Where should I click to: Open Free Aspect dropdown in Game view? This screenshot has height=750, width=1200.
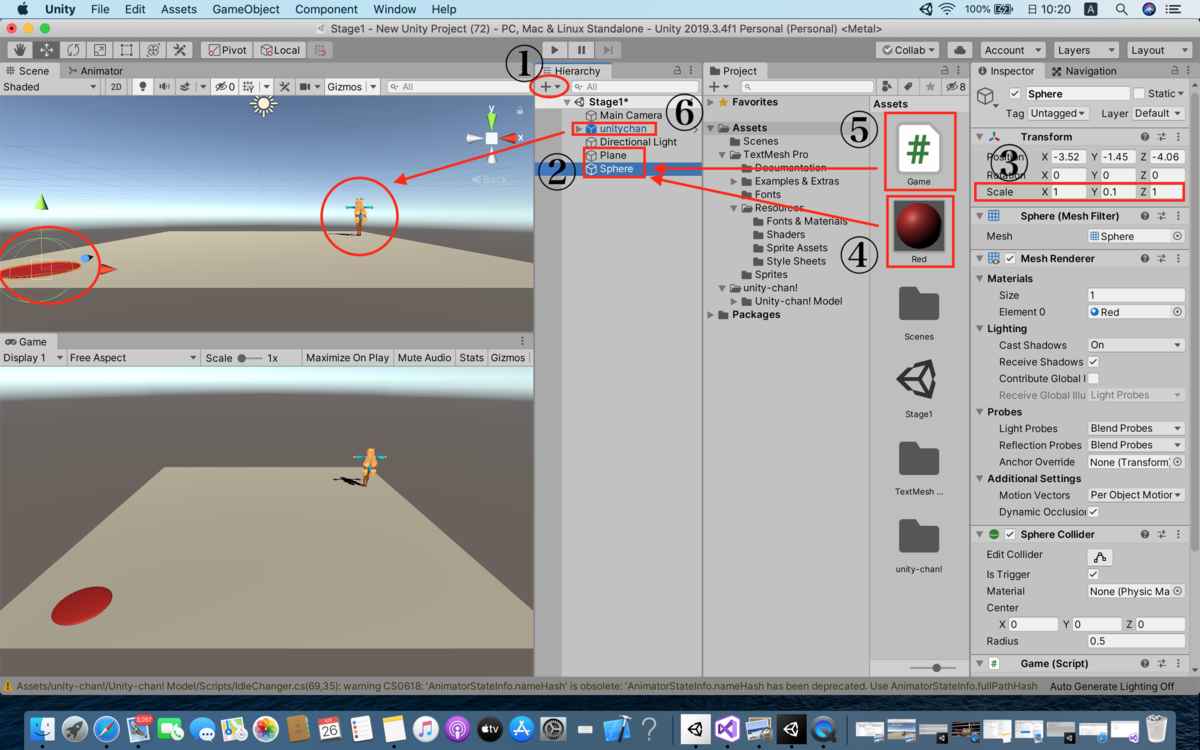click(133, 358)
